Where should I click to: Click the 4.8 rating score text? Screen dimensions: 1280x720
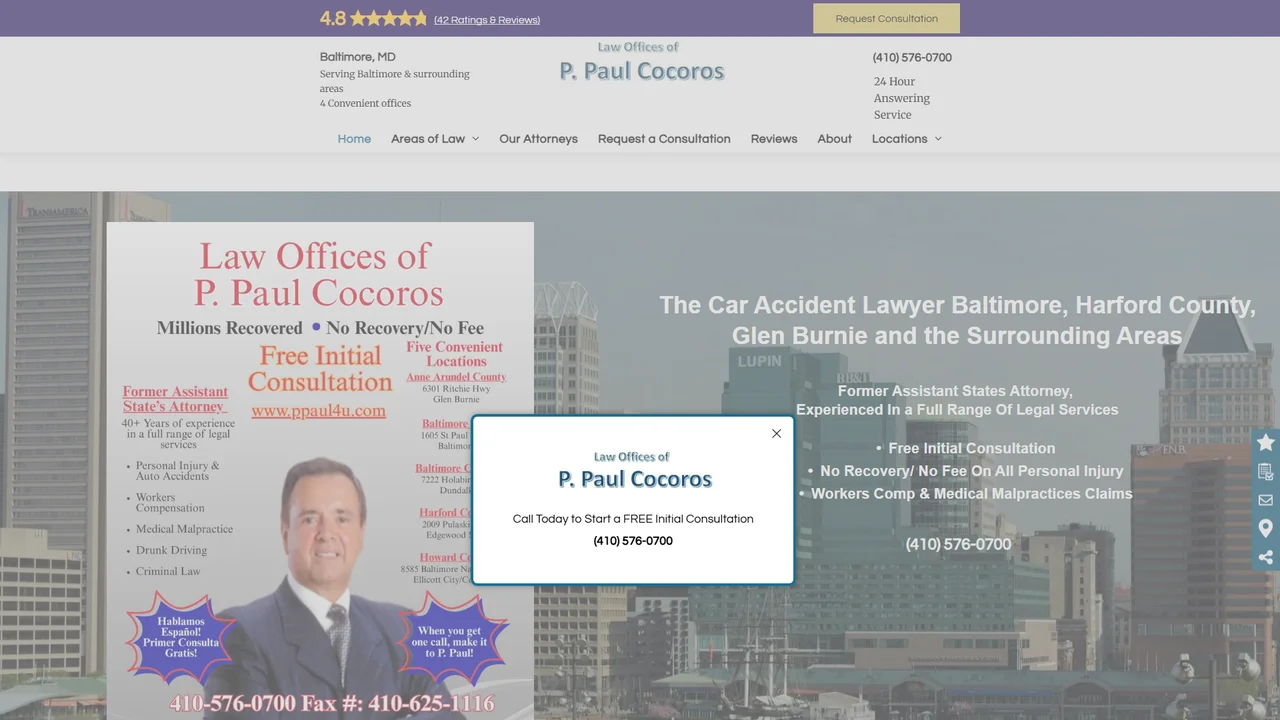pyautogui.click(x=333, y=18)
